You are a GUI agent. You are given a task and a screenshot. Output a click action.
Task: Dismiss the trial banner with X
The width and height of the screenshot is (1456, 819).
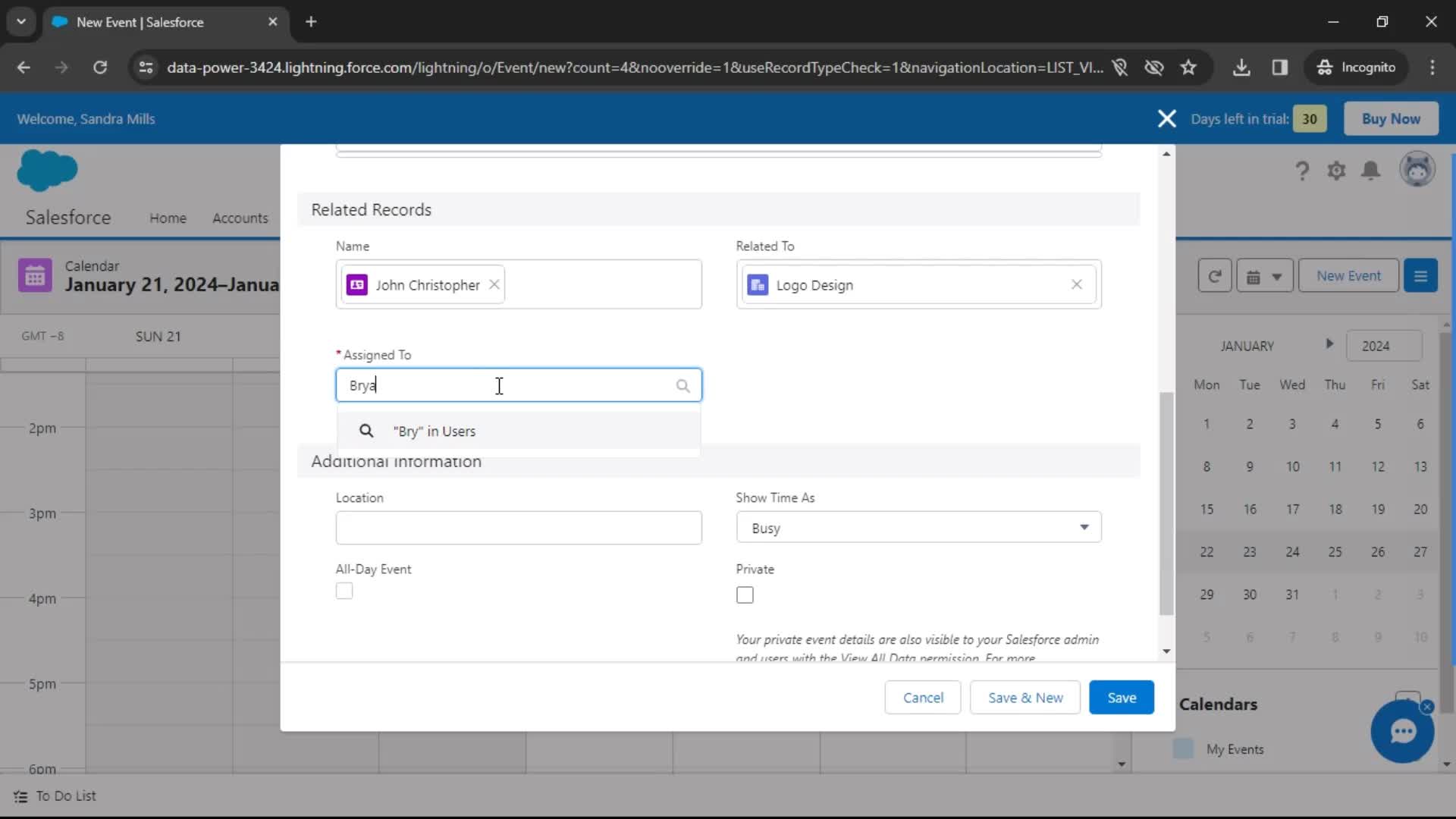(x=1167, y=119)
